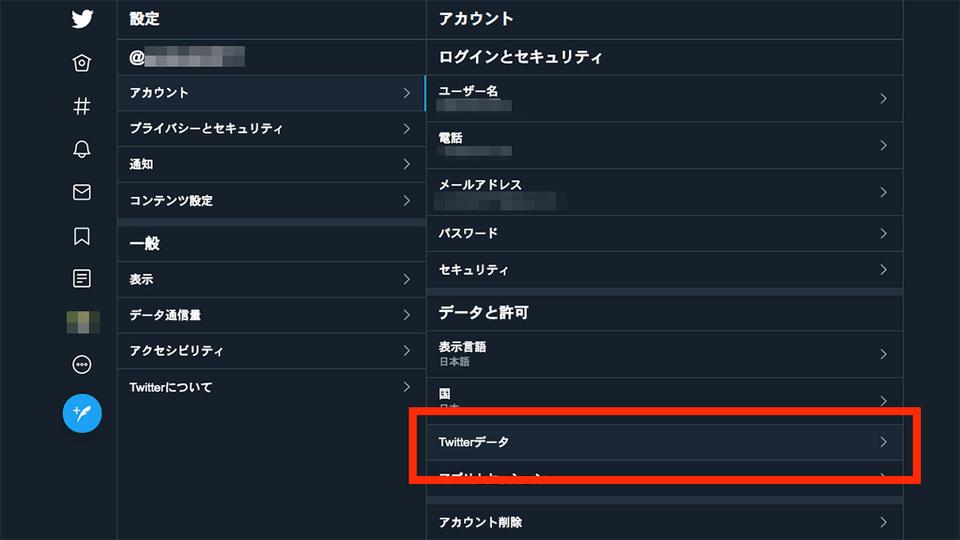Image resolution: width=960 pixels, height=540 pixels.
Task: Click the blue compose tweet button
Action: pyautogui.click(x=82, y=413)
